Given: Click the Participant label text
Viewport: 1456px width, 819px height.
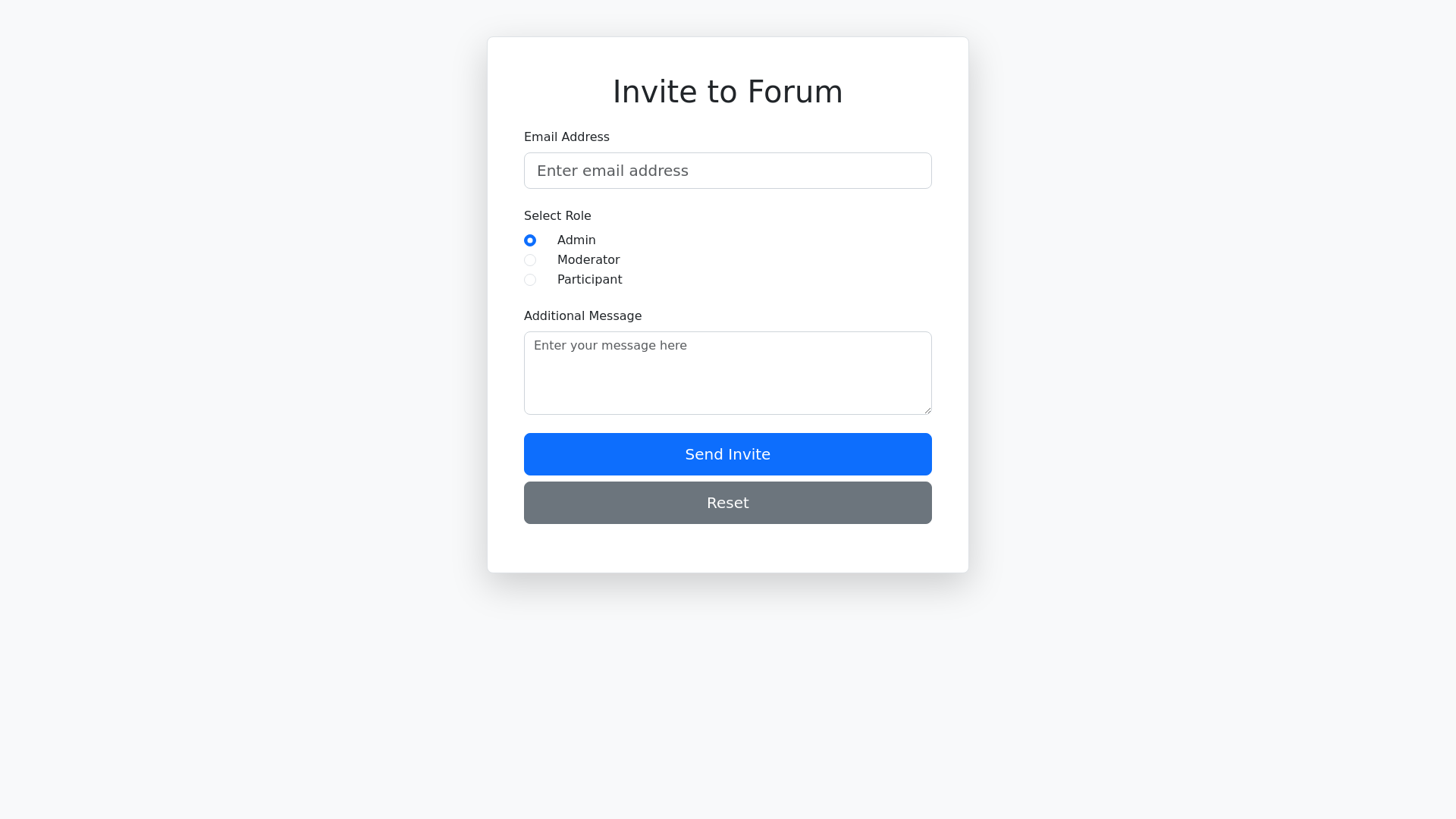Looking at the screenshot, I should pyautogui.click(x=589, y=280).
